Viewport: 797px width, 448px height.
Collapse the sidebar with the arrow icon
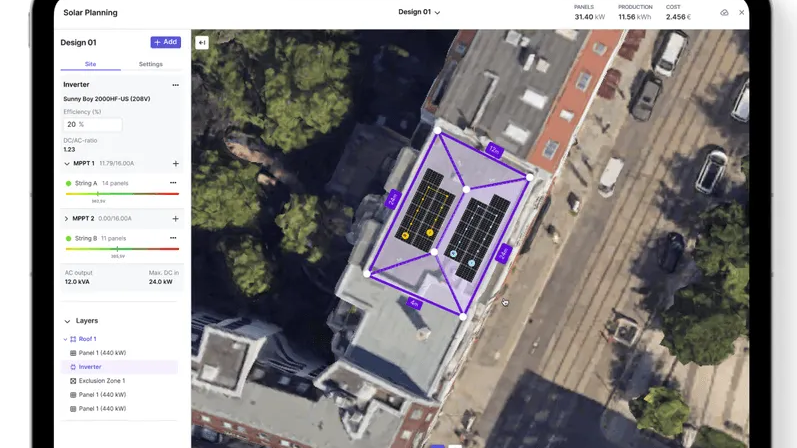(x=202, y=43)
